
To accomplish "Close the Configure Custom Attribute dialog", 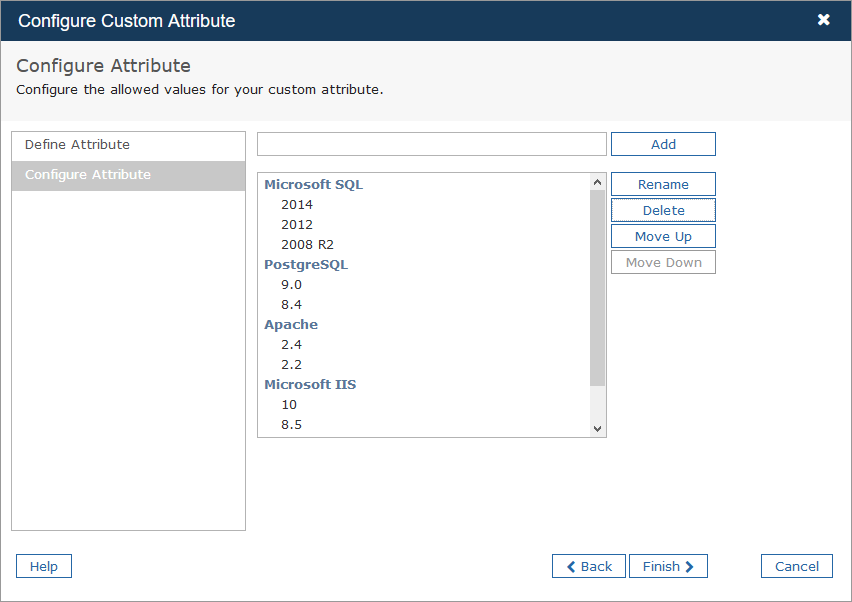I will [823, 20].
